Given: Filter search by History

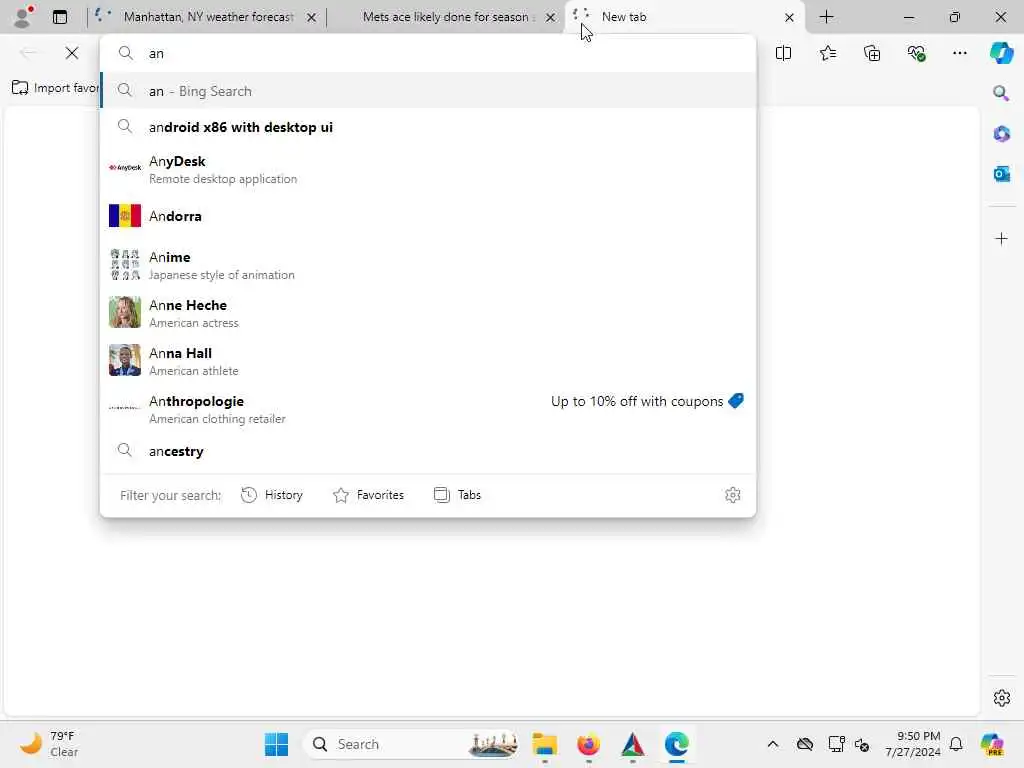Looking at the screenshot, I should 272,495.
